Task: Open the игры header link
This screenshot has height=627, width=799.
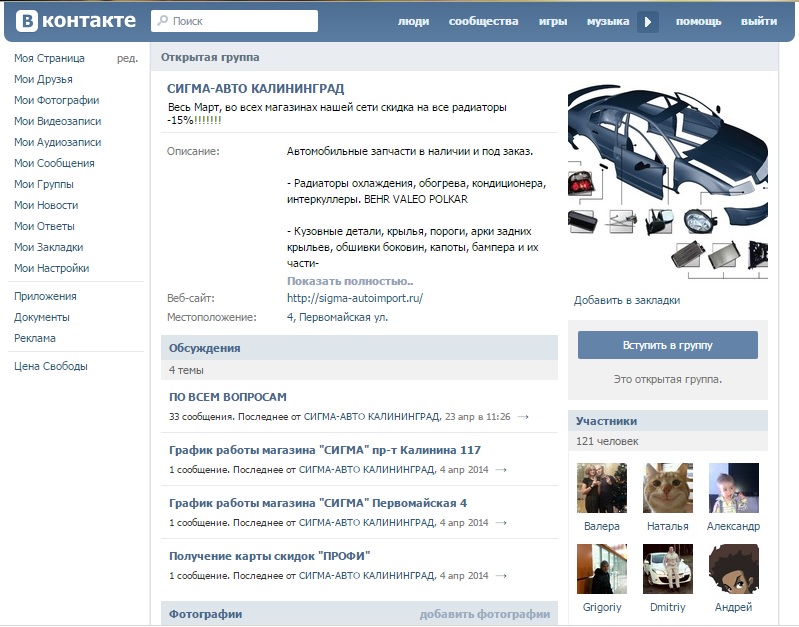Action: [553, 21]
